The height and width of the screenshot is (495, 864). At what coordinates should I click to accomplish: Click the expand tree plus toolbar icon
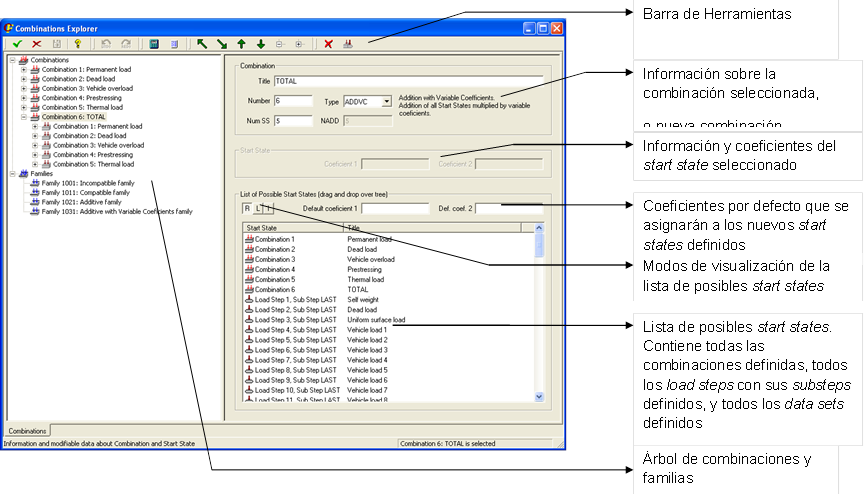(299, 44)
